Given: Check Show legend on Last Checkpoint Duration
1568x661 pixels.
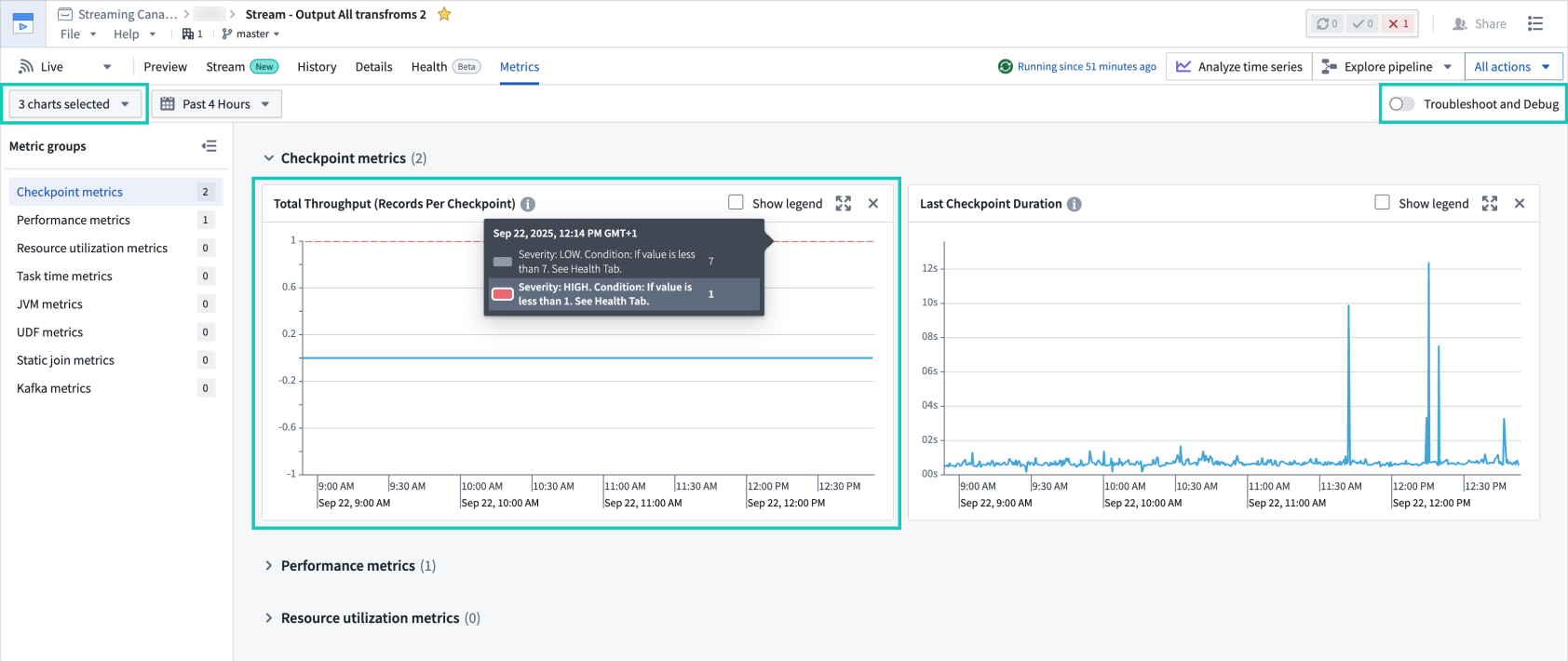Looking at the screenshot, I should [x=1383, y=203].
